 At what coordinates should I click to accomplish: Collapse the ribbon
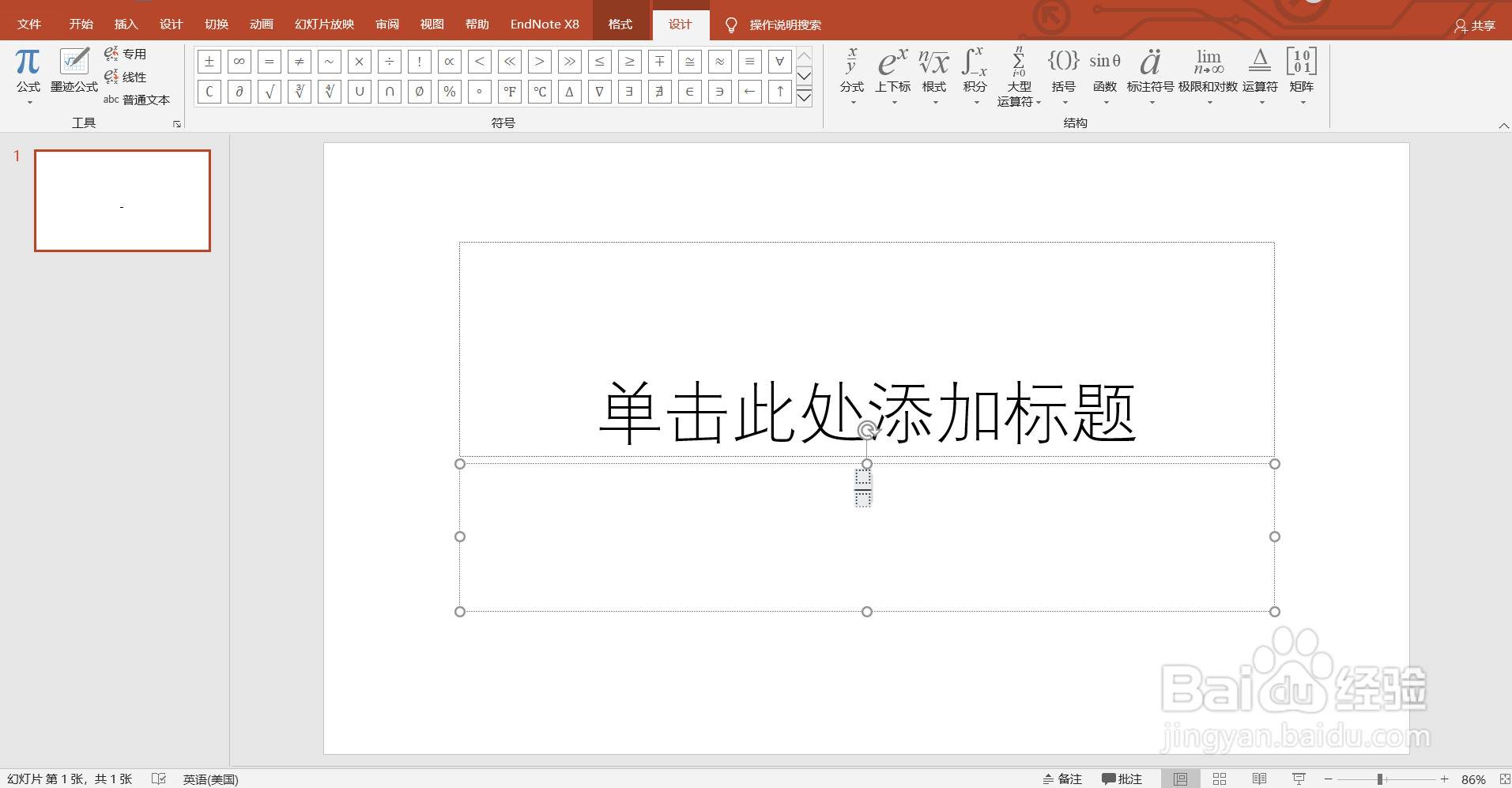point(1503,126)
